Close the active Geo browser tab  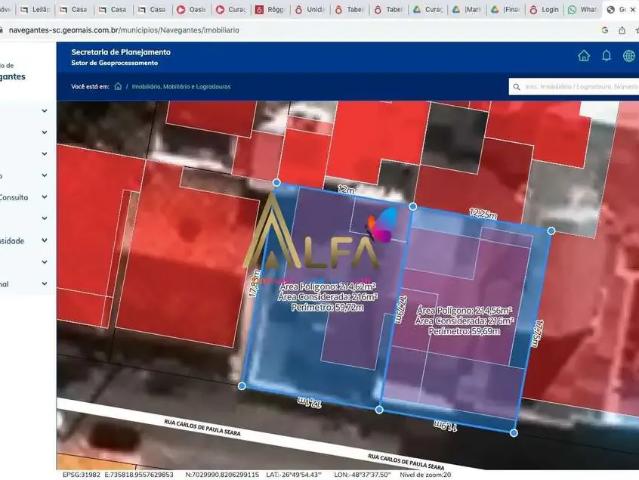[633, 9]
